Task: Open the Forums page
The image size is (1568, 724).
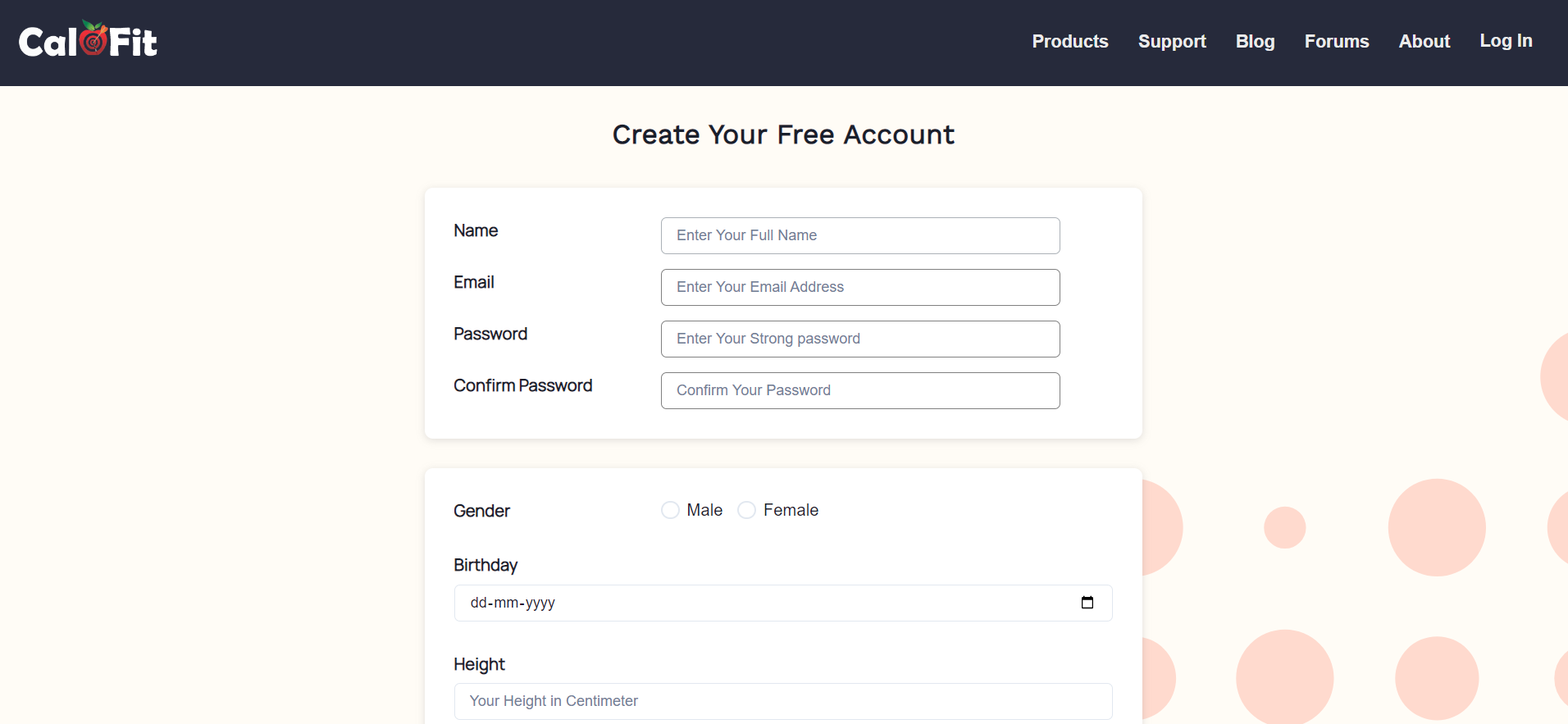Action: (x=1337, y=41)
